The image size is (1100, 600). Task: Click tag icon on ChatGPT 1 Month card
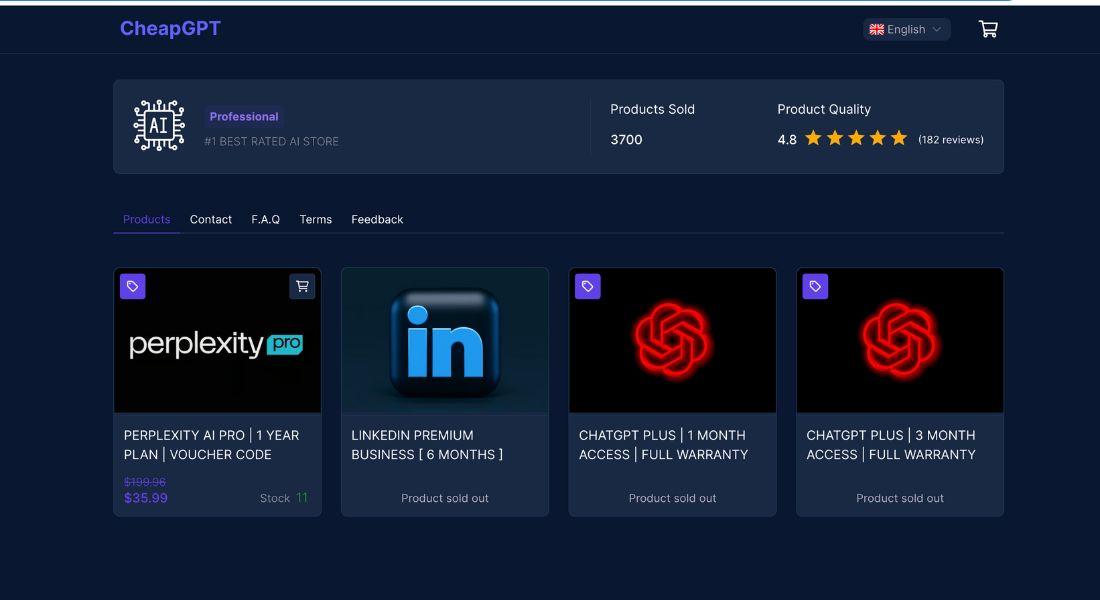[x=588, y=286]
